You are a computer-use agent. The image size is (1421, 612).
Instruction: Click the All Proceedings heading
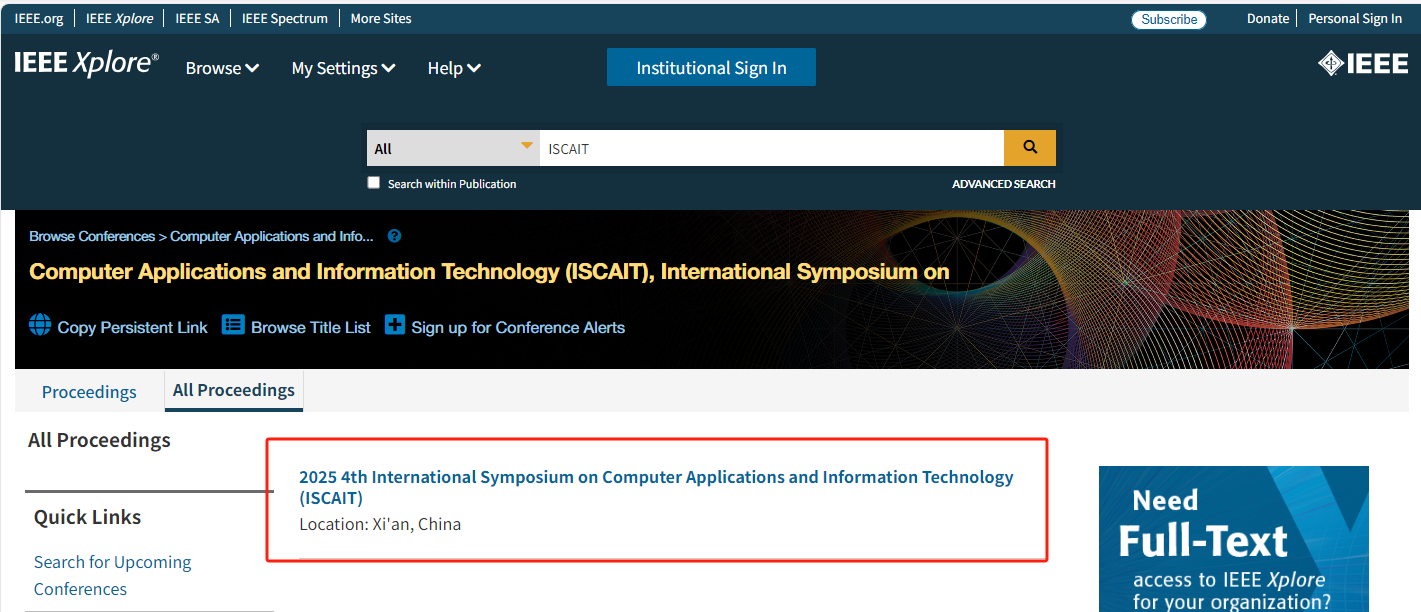pyautogui.click(x=99, y=440)
